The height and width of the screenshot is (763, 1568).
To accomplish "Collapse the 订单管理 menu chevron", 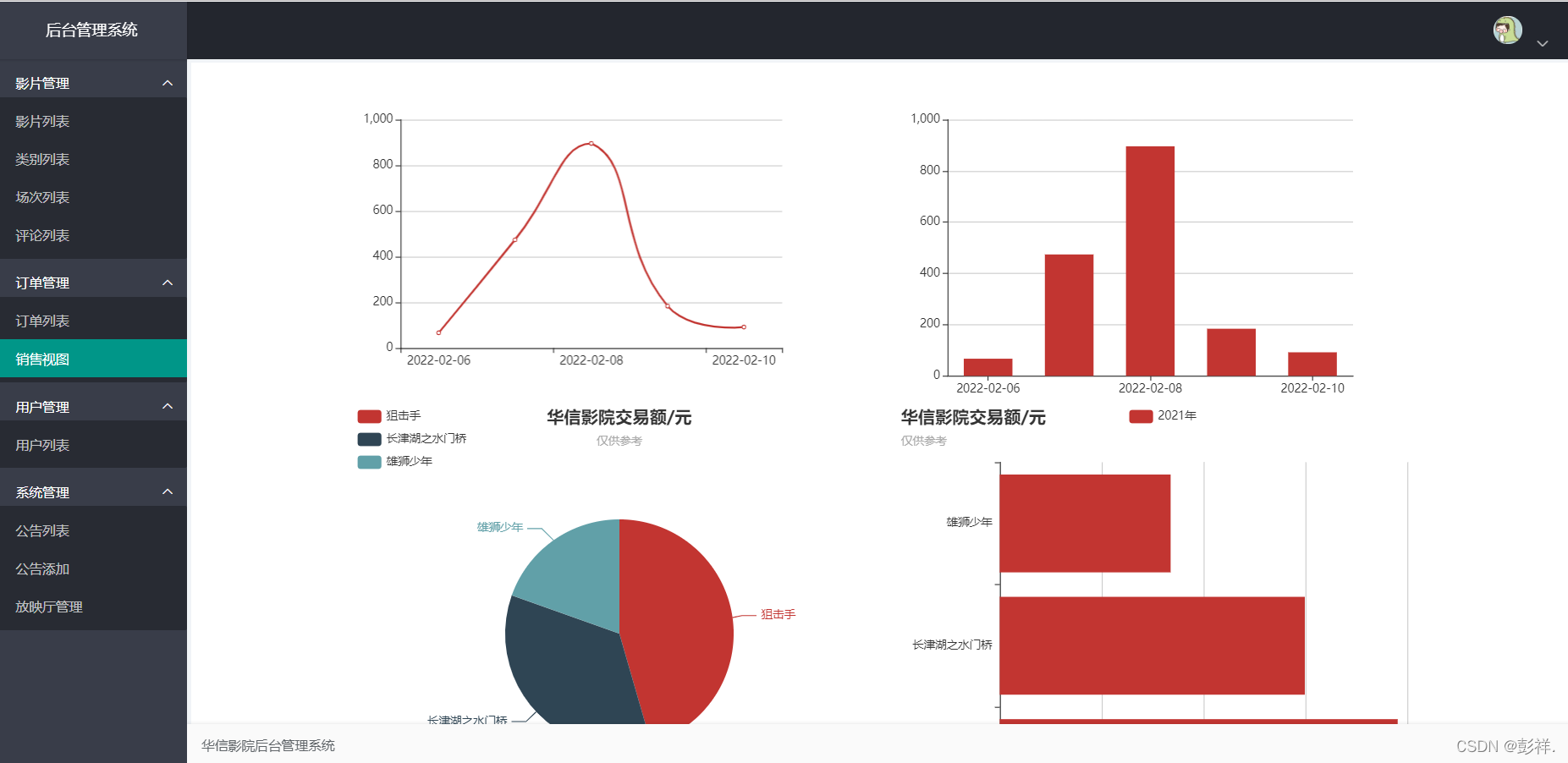I will (x=168, y=283).
